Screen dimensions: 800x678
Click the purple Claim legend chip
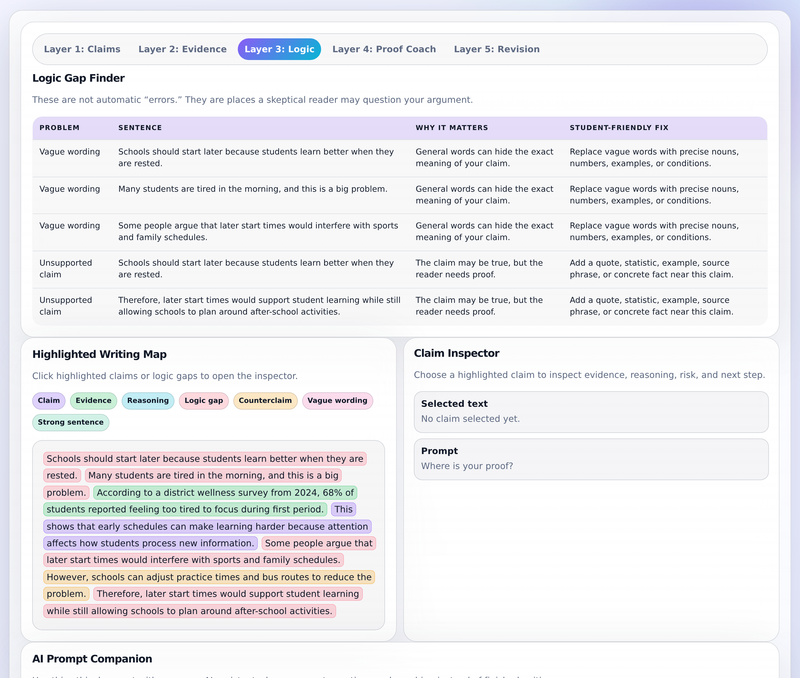(x=48, y=400)
